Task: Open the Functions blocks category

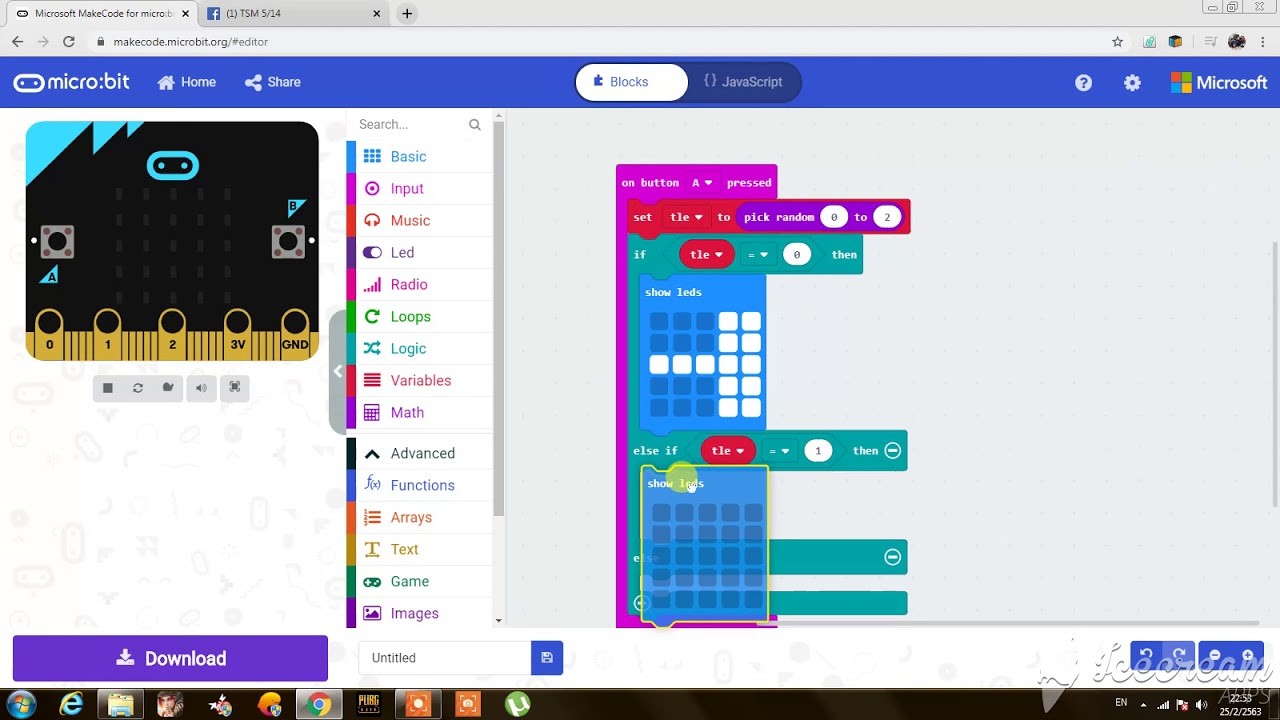Action: pyautogui.click(x=420, y=485)
